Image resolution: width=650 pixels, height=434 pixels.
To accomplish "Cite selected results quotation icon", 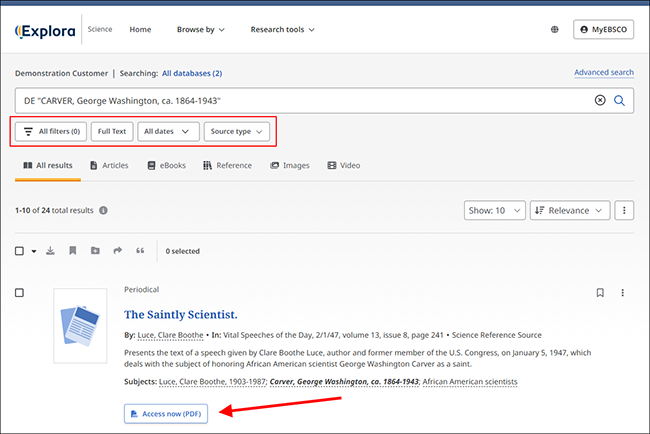I will (140, 251).
